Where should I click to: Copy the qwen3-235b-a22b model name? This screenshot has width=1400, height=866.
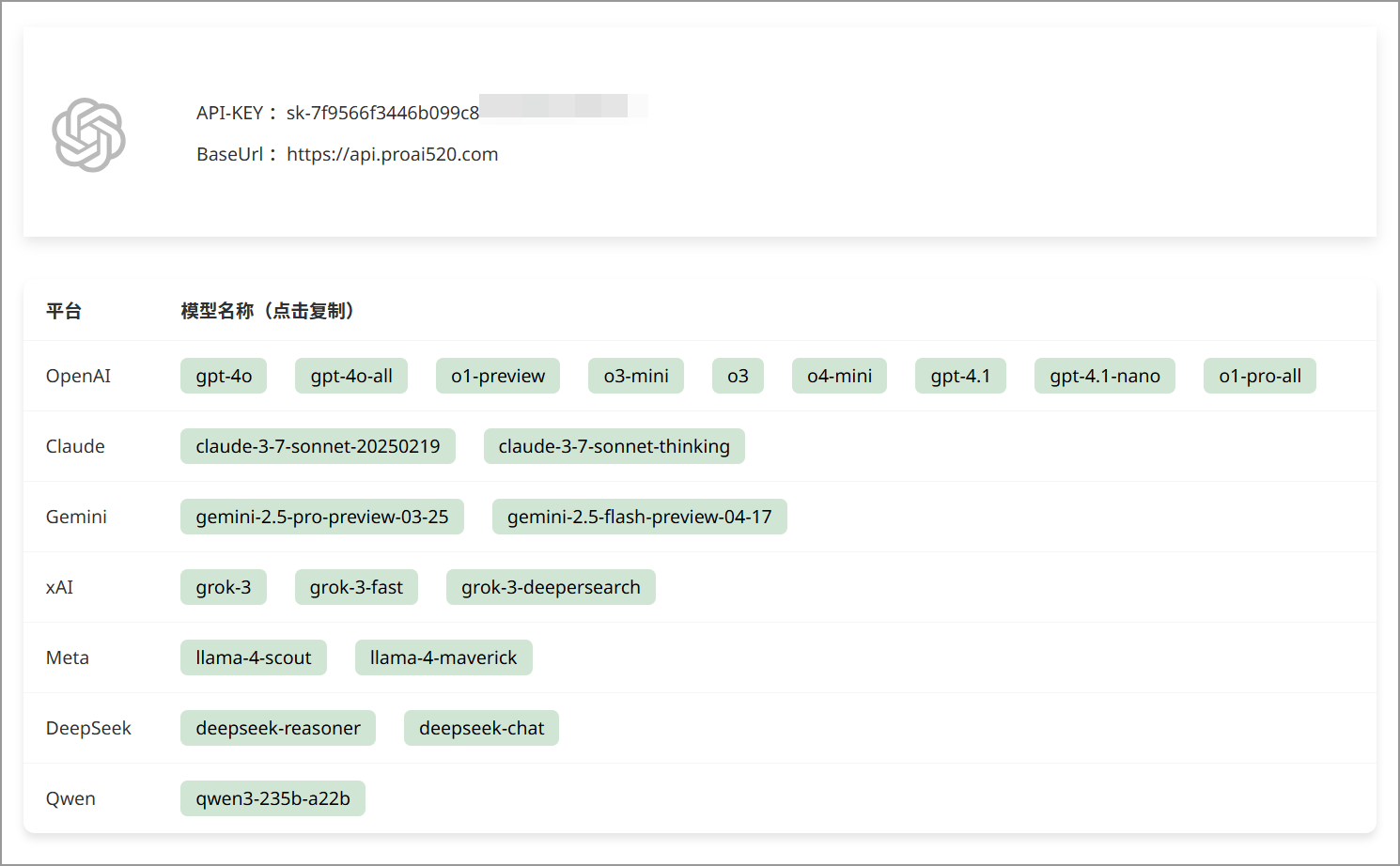pos(272,798)
